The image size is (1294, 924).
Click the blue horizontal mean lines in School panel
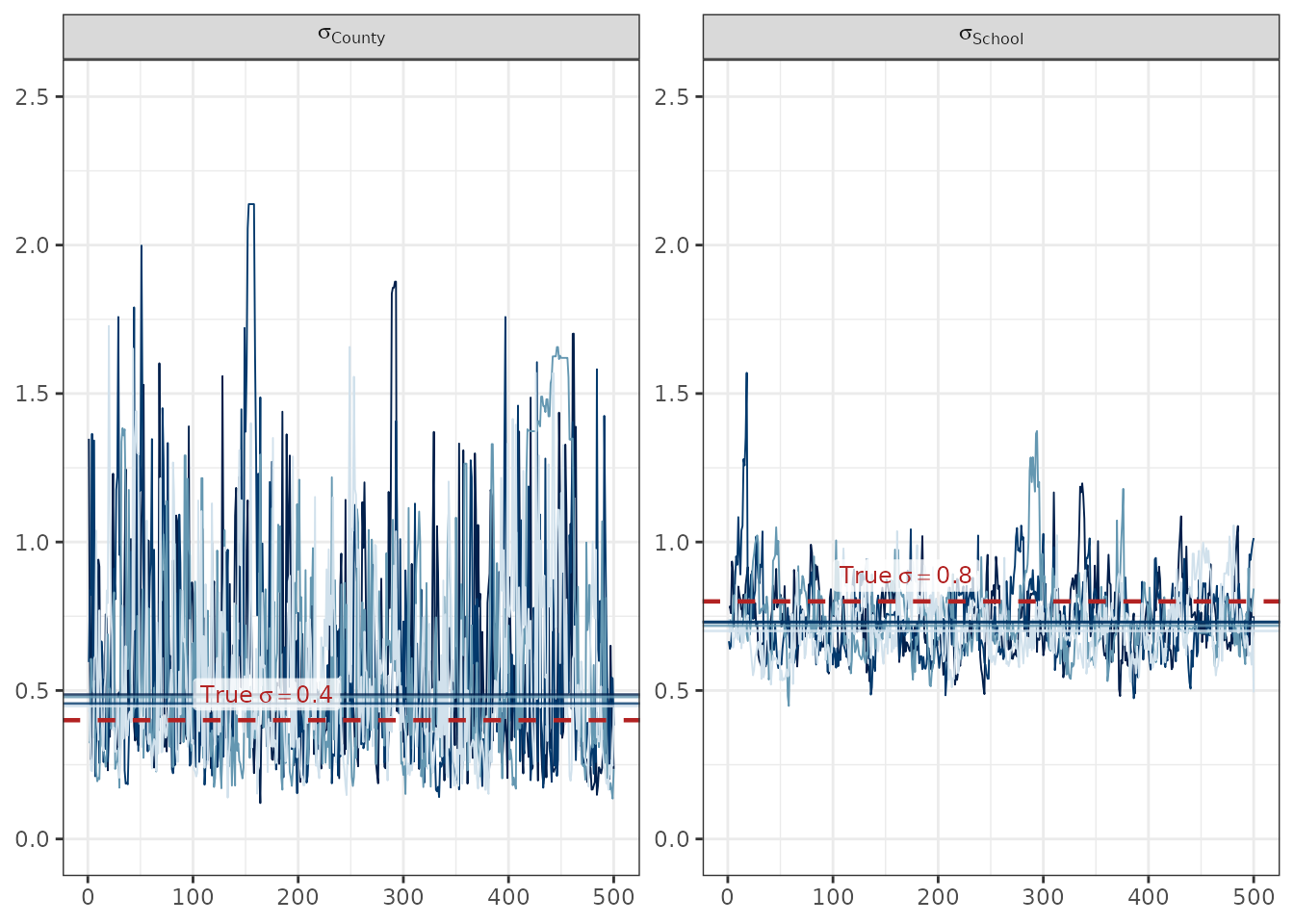pos(991,625)
